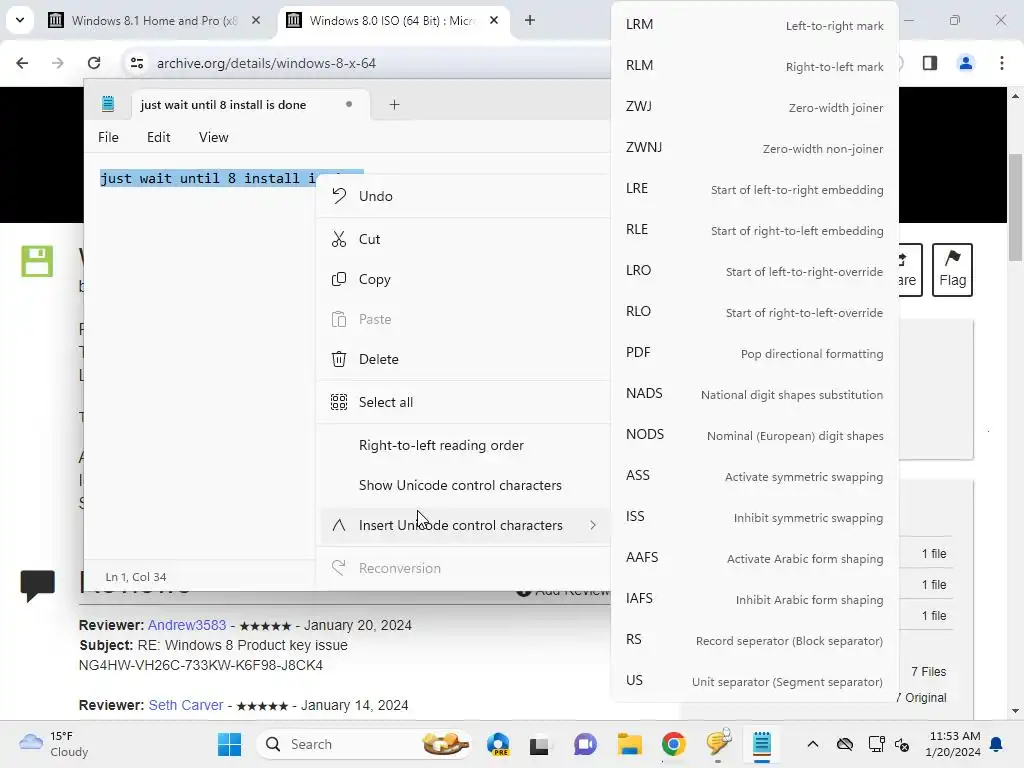Click the archive.org address bar URL

point(266,63)
